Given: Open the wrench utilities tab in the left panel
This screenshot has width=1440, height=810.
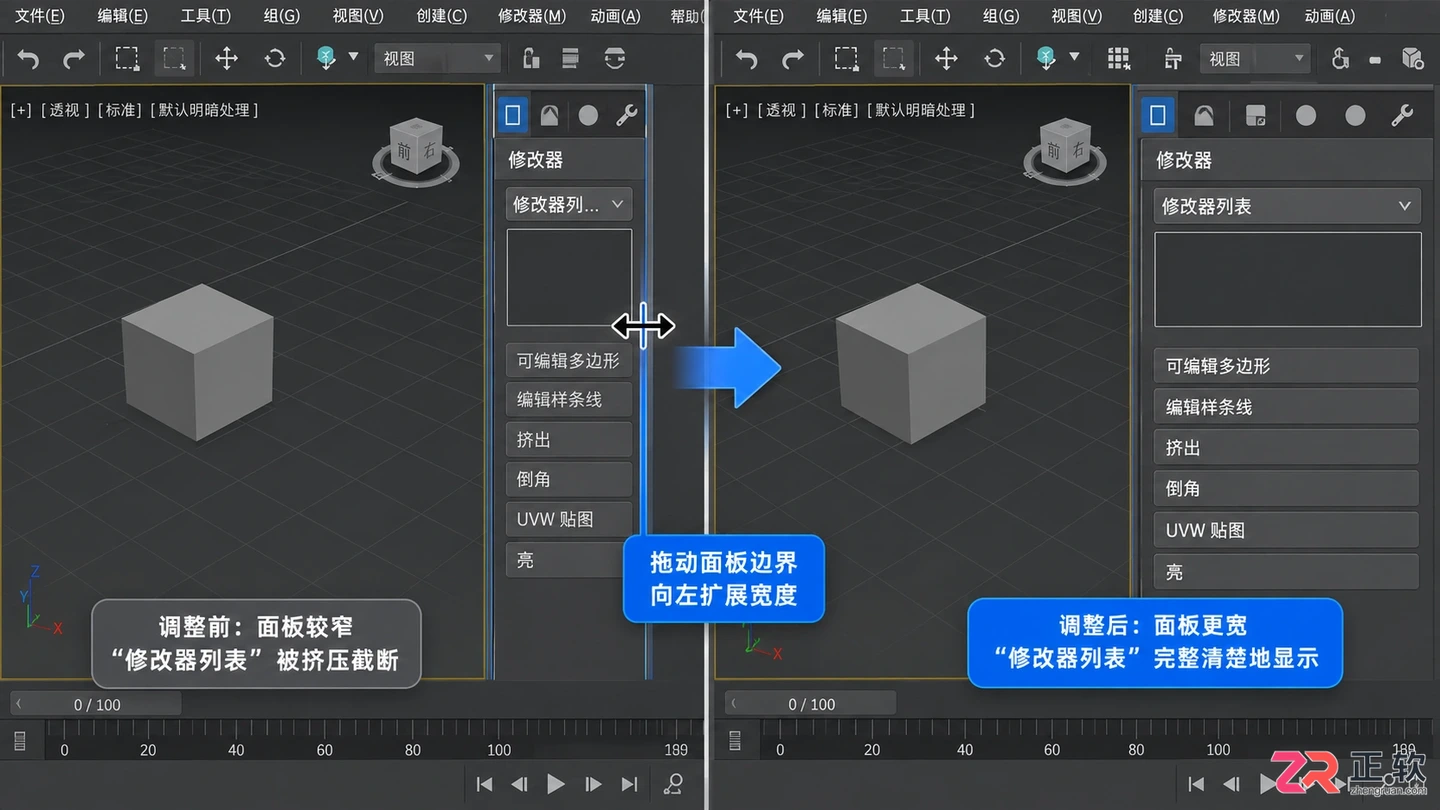Looking at the screenshot, I should 627,116.
